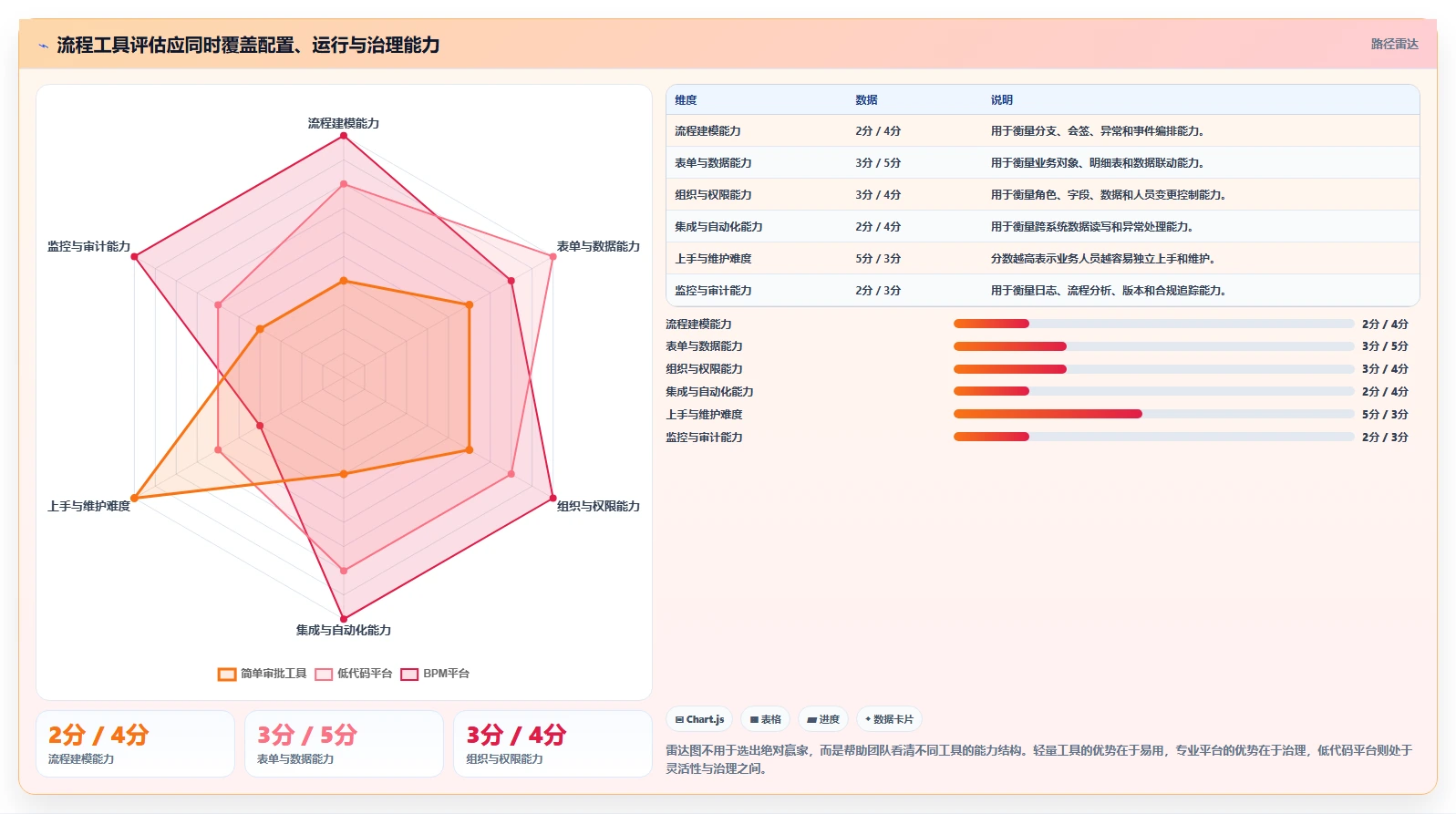Click description 分数越高表示业务人员越容易独立上手和维护
This screenshot has width=1456, height=814.
click(x=1104, y=259)
